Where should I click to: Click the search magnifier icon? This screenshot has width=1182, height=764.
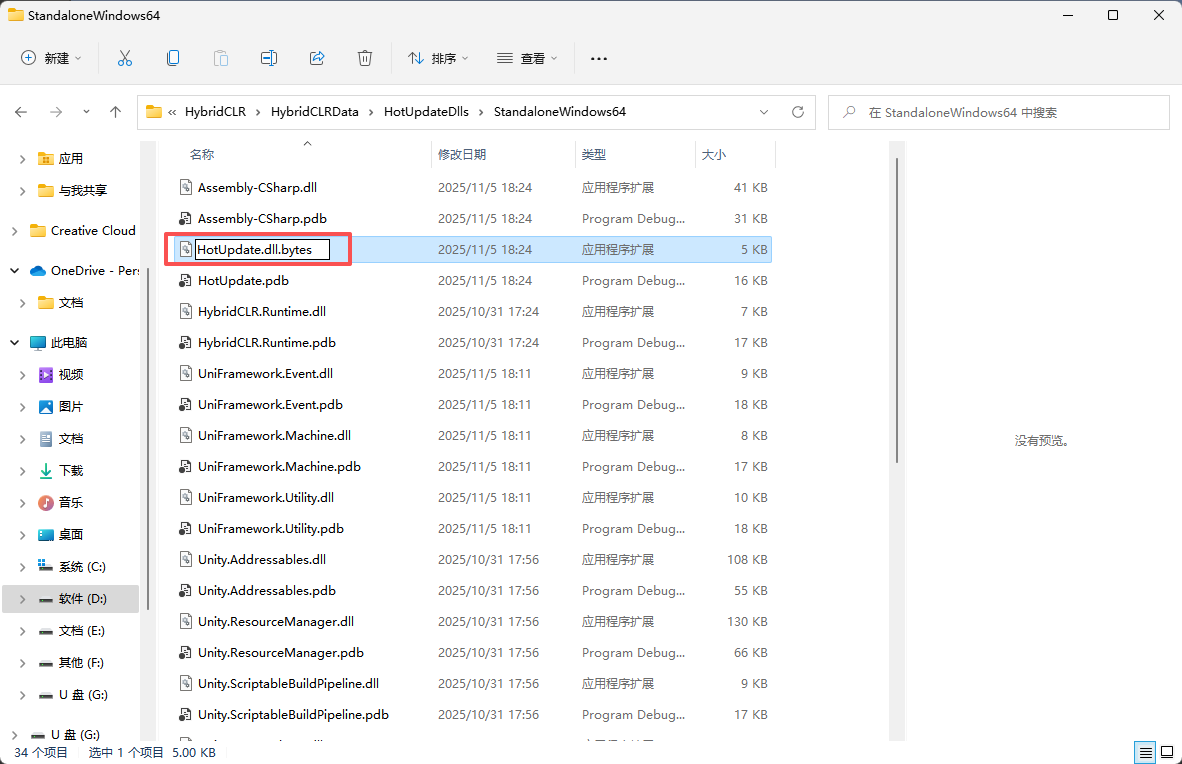click(x=849, y=112)
